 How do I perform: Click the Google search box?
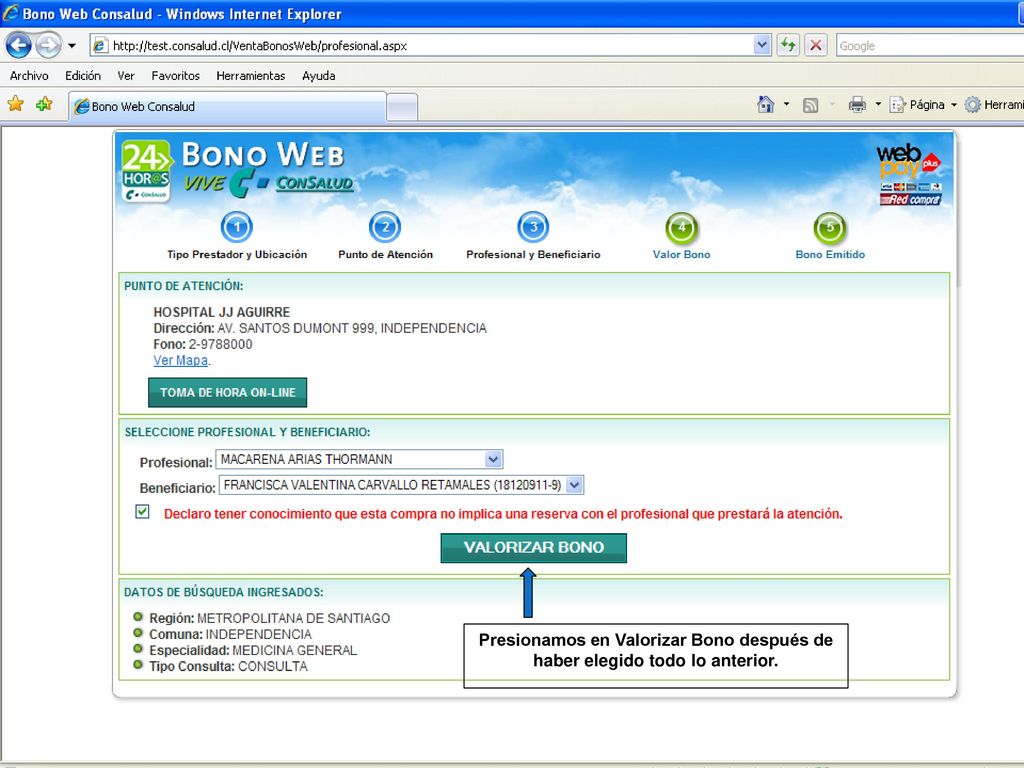pos(930,46)
